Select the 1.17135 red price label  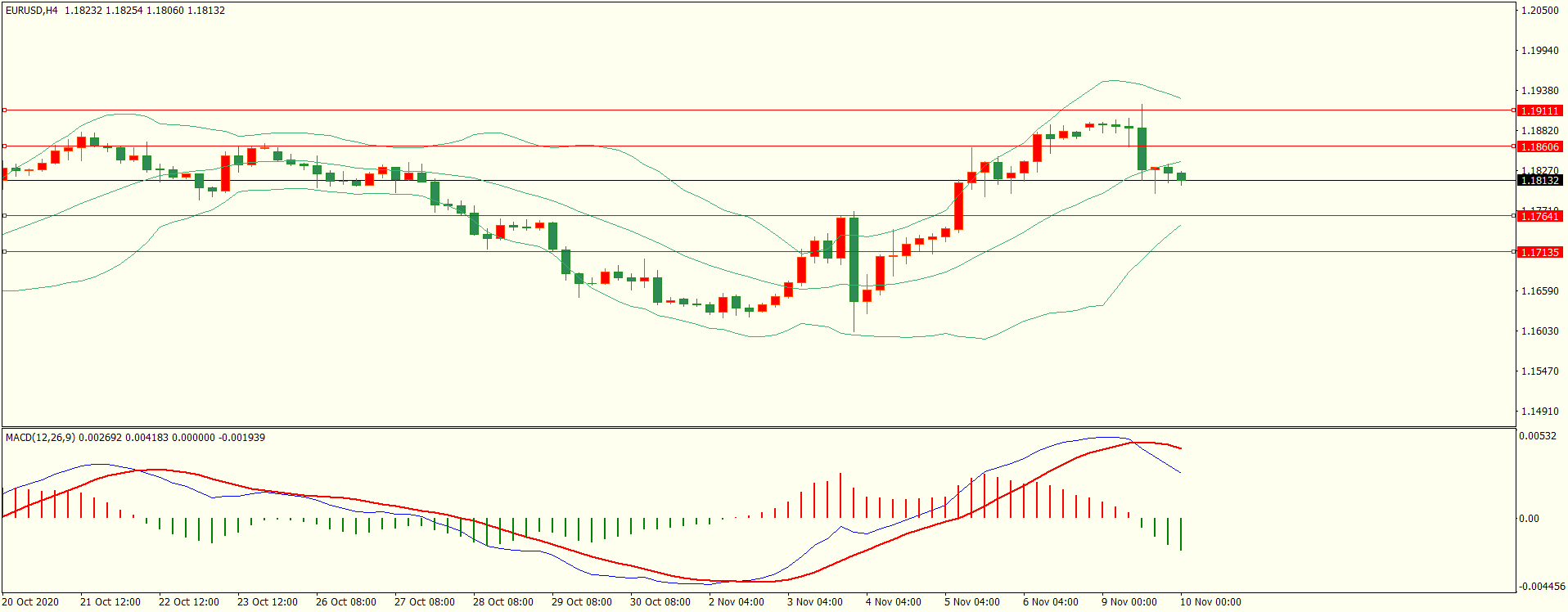(x=1539, y=252)
